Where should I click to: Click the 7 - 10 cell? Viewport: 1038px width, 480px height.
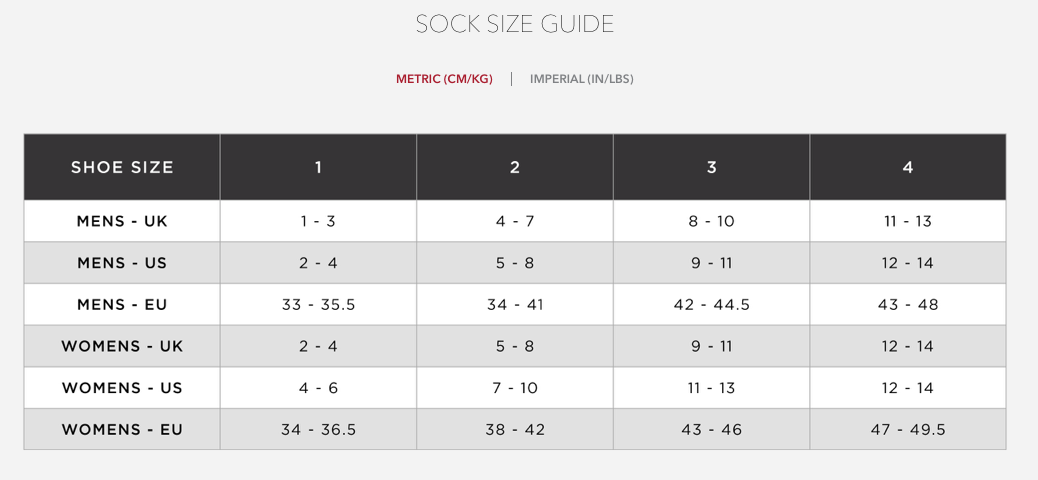(515, 388)
